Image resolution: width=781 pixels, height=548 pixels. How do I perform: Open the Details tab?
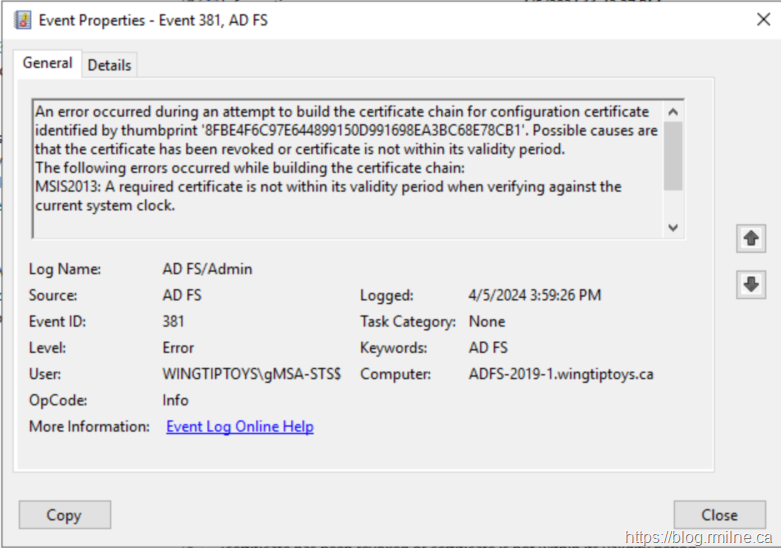pos(109,65)
